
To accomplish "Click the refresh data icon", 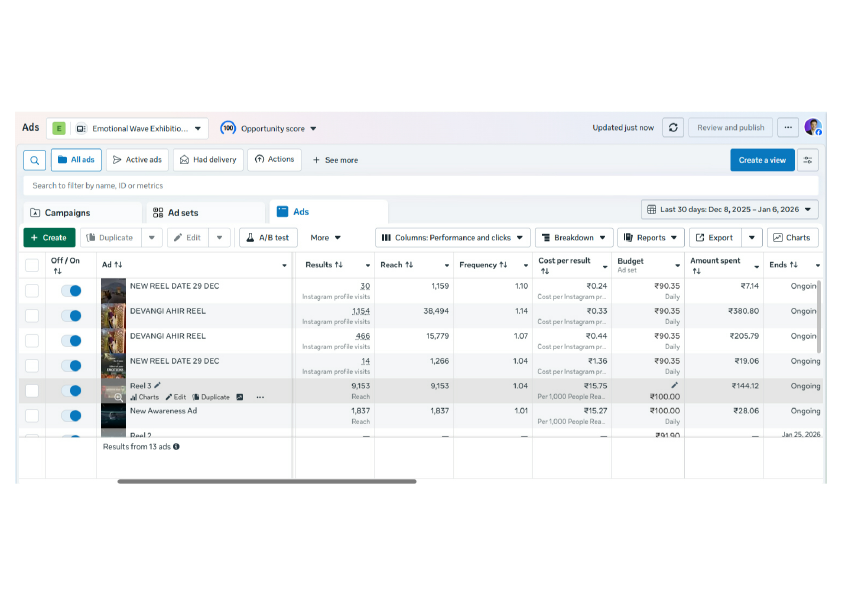I will point(673,128).
